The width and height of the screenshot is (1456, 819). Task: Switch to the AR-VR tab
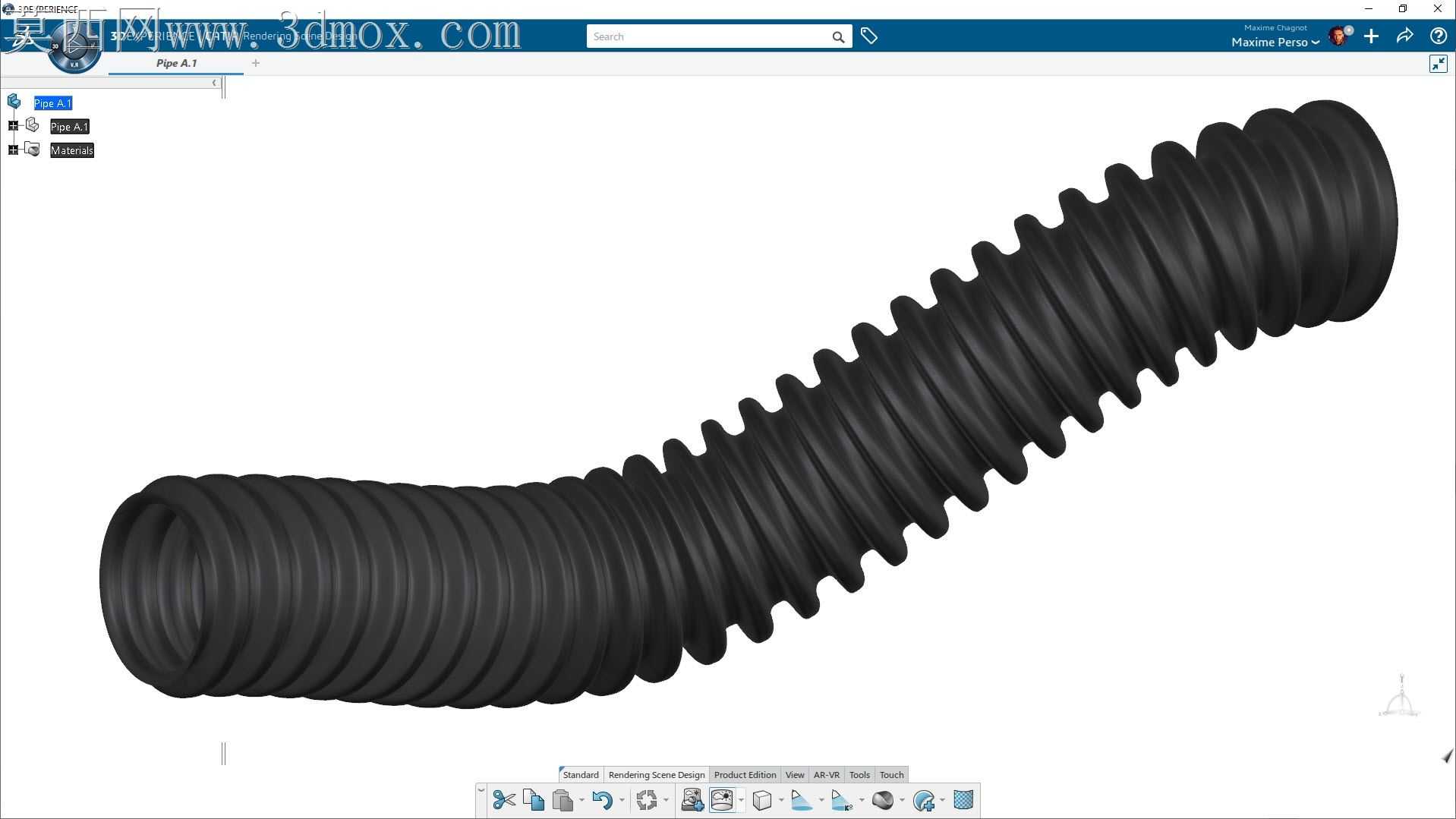pyautogui.click(x=827, y=775)
